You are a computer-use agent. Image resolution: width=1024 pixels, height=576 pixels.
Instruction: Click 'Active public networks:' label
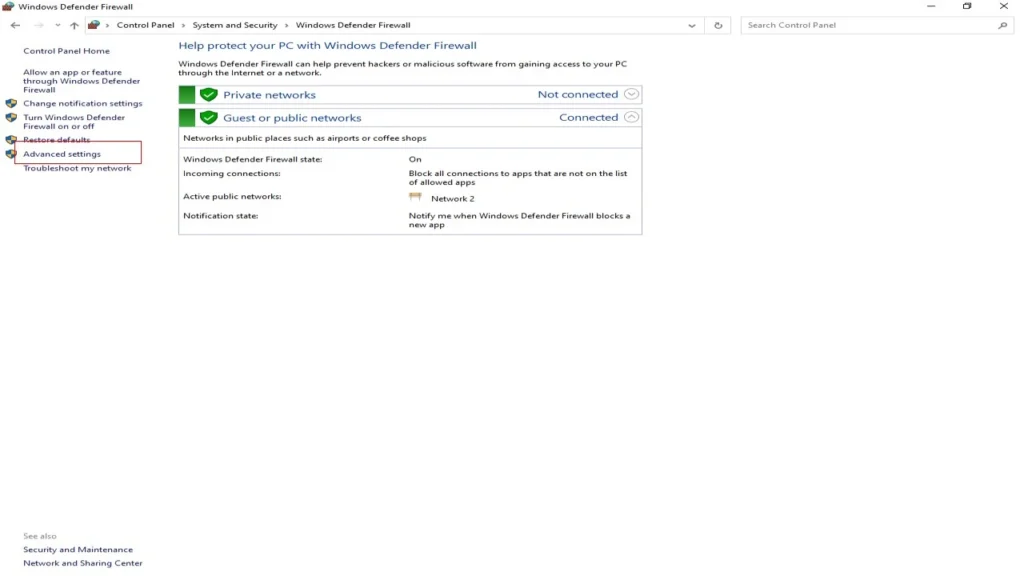tap(232, 196)
